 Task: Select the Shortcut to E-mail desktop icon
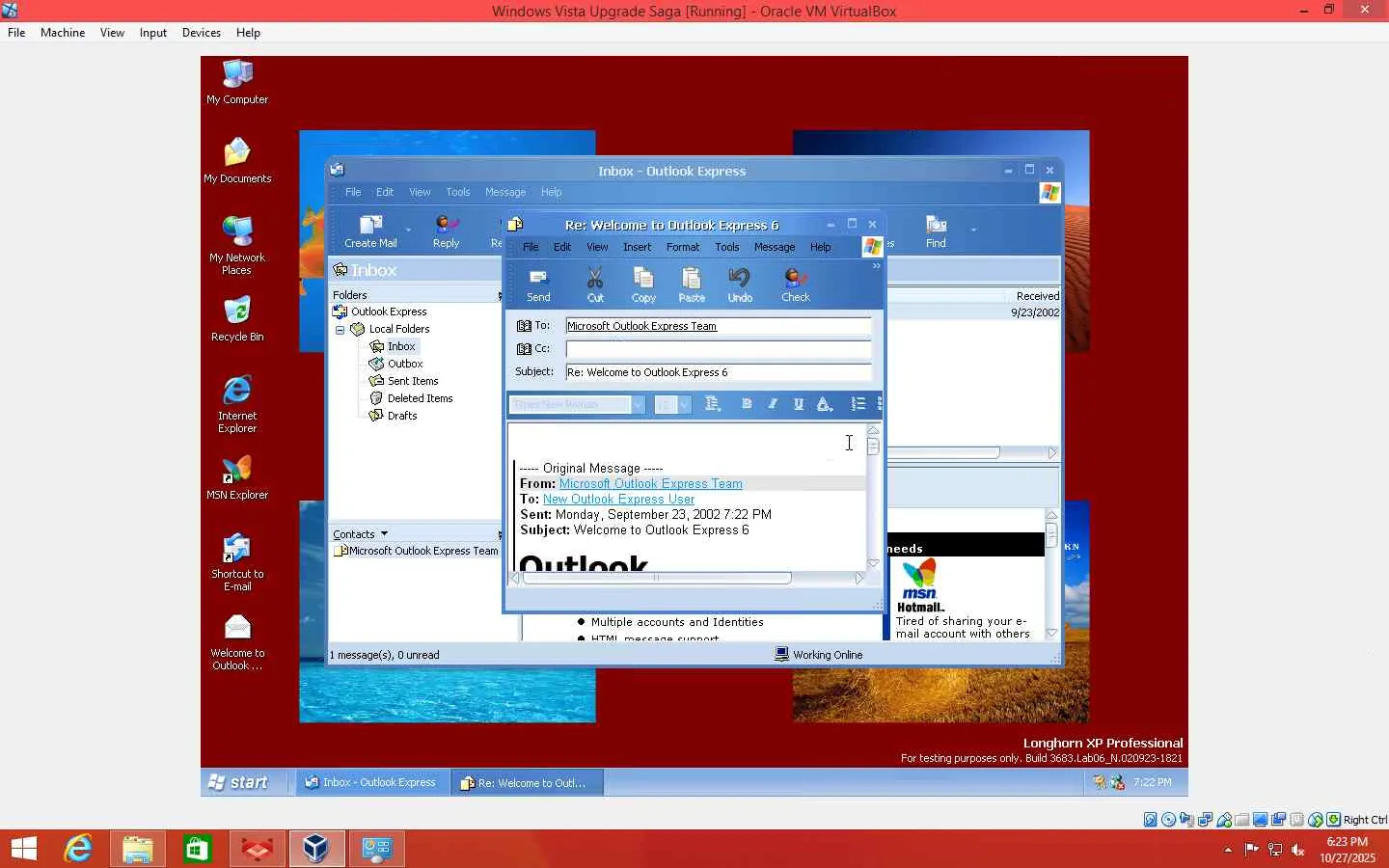coord(237,563)
